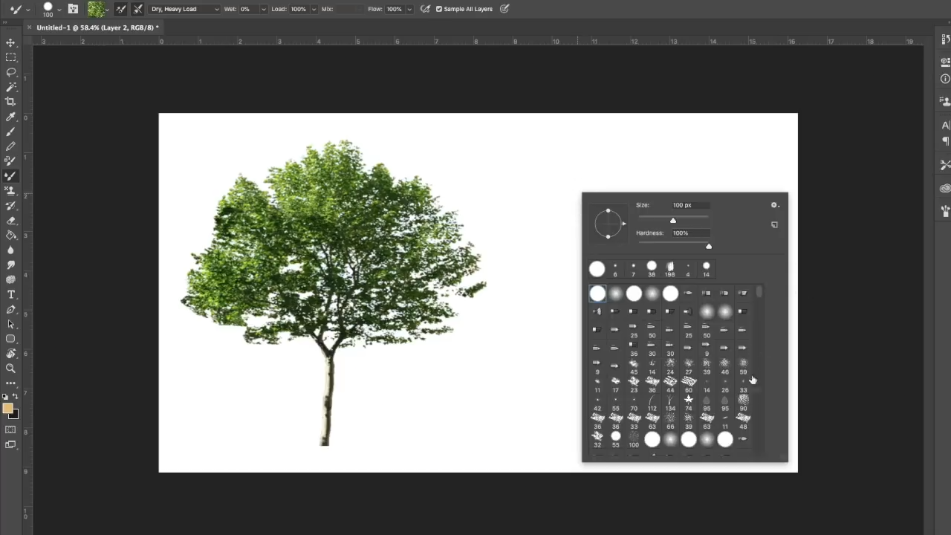The image size is (951, 535).
Task: Switch to the Untitled-1 document tab
Action: (95, 28)
